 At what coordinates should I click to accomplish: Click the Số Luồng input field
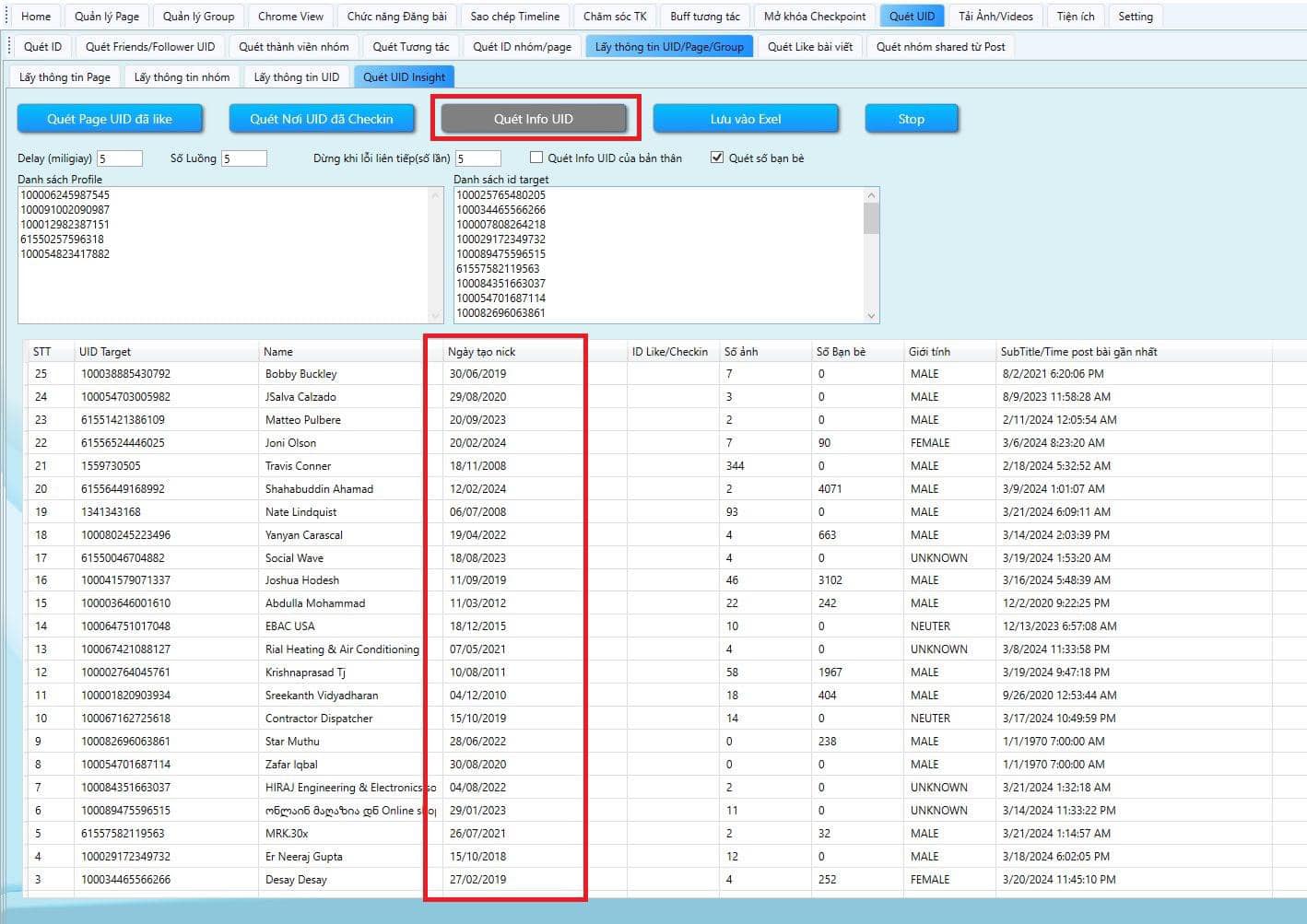pyautogui.click(x=243, y=158)
